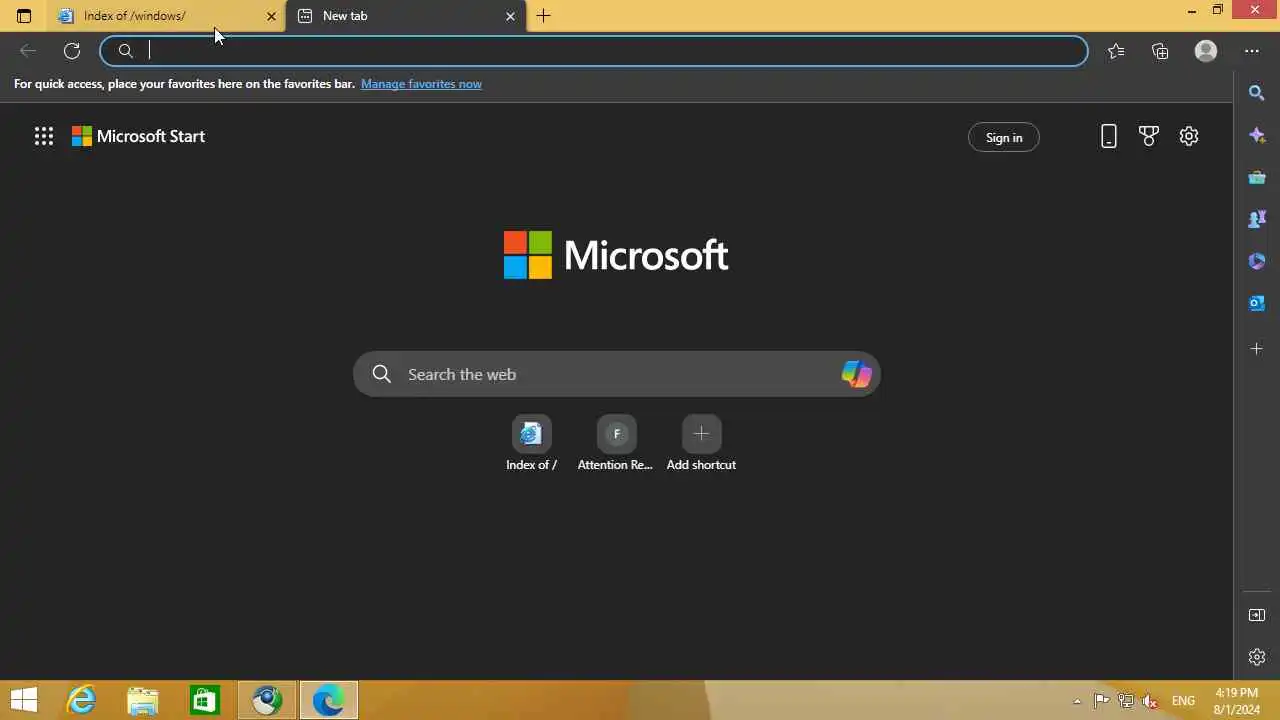The height and width of the screenshot is (720, 1280).
Task: Open sidebar Games chess icon
Action: [1257, 219]
